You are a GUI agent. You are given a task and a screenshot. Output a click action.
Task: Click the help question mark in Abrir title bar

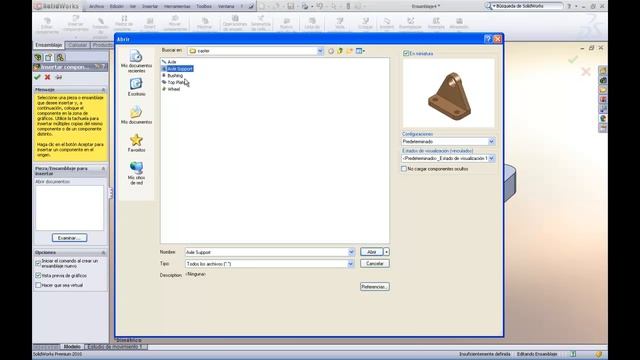487,39
